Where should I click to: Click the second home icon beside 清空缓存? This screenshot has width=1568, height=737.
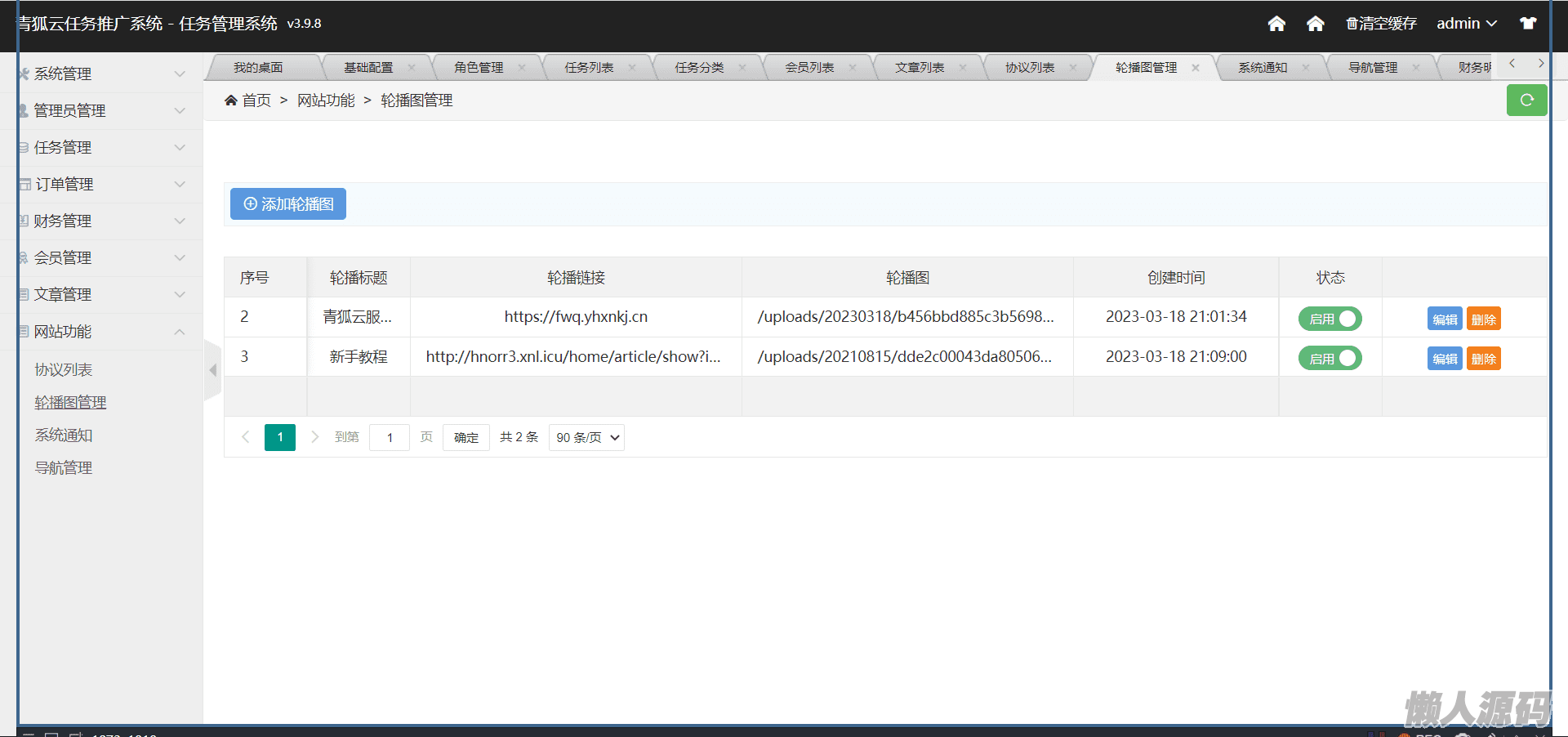(x=1315, y=24)
